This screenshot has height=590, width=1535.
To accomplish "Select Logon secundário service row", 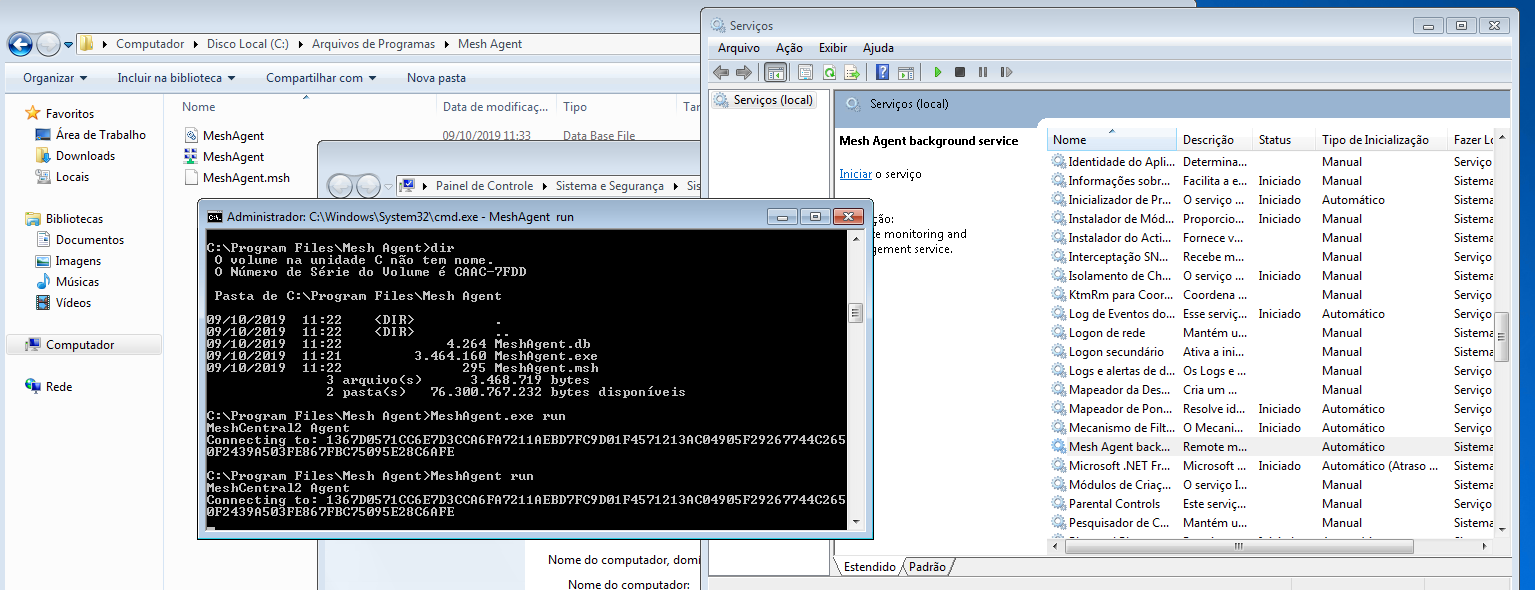I will (1272, 352).
